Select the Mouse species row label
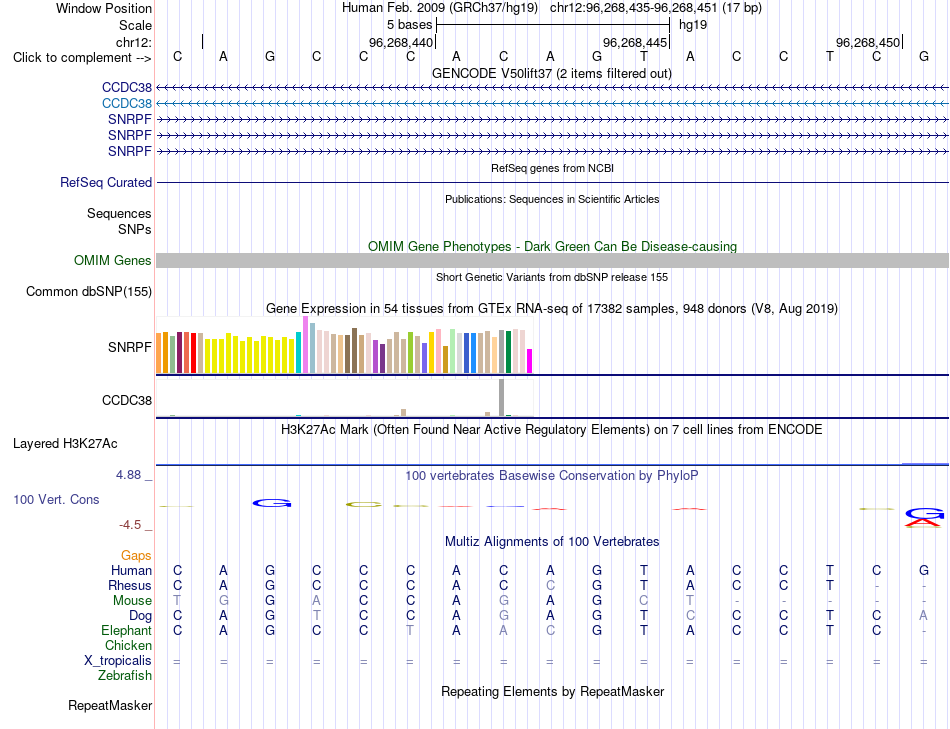This screenshot has width=950, height=729. (x=132, y=601)
